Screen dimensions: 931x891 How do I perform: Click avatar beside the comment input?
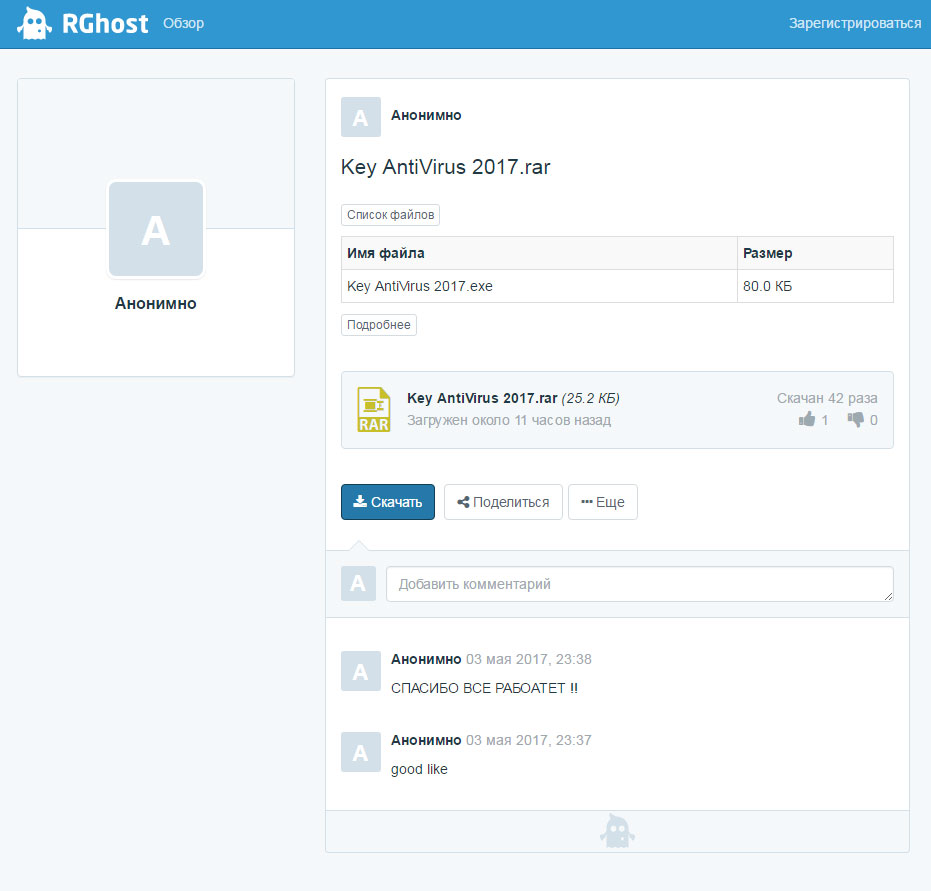coord(358,584)
